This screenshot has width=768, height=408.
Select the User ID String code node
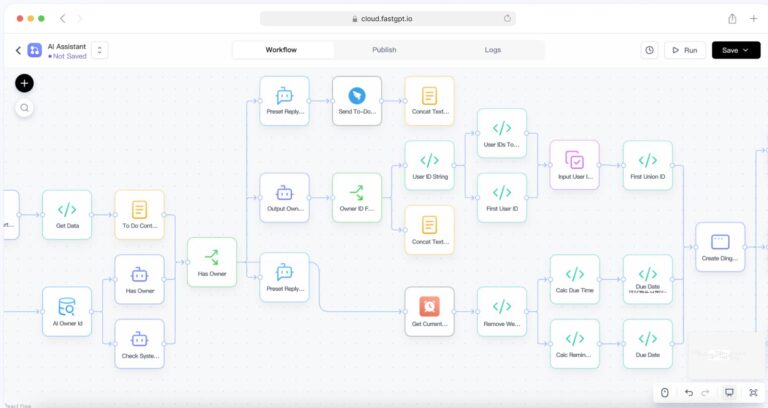point(430,166)
